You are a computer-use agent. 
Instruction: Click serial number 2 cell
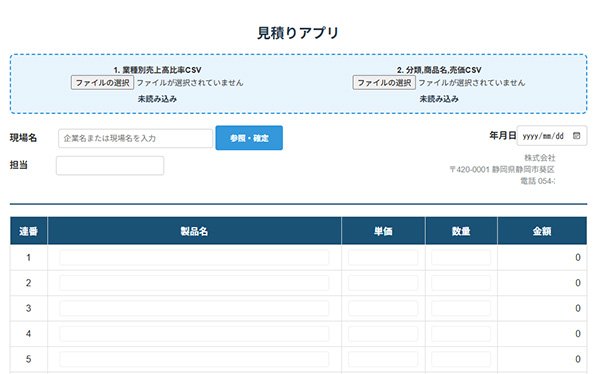[x=29, y=283]
